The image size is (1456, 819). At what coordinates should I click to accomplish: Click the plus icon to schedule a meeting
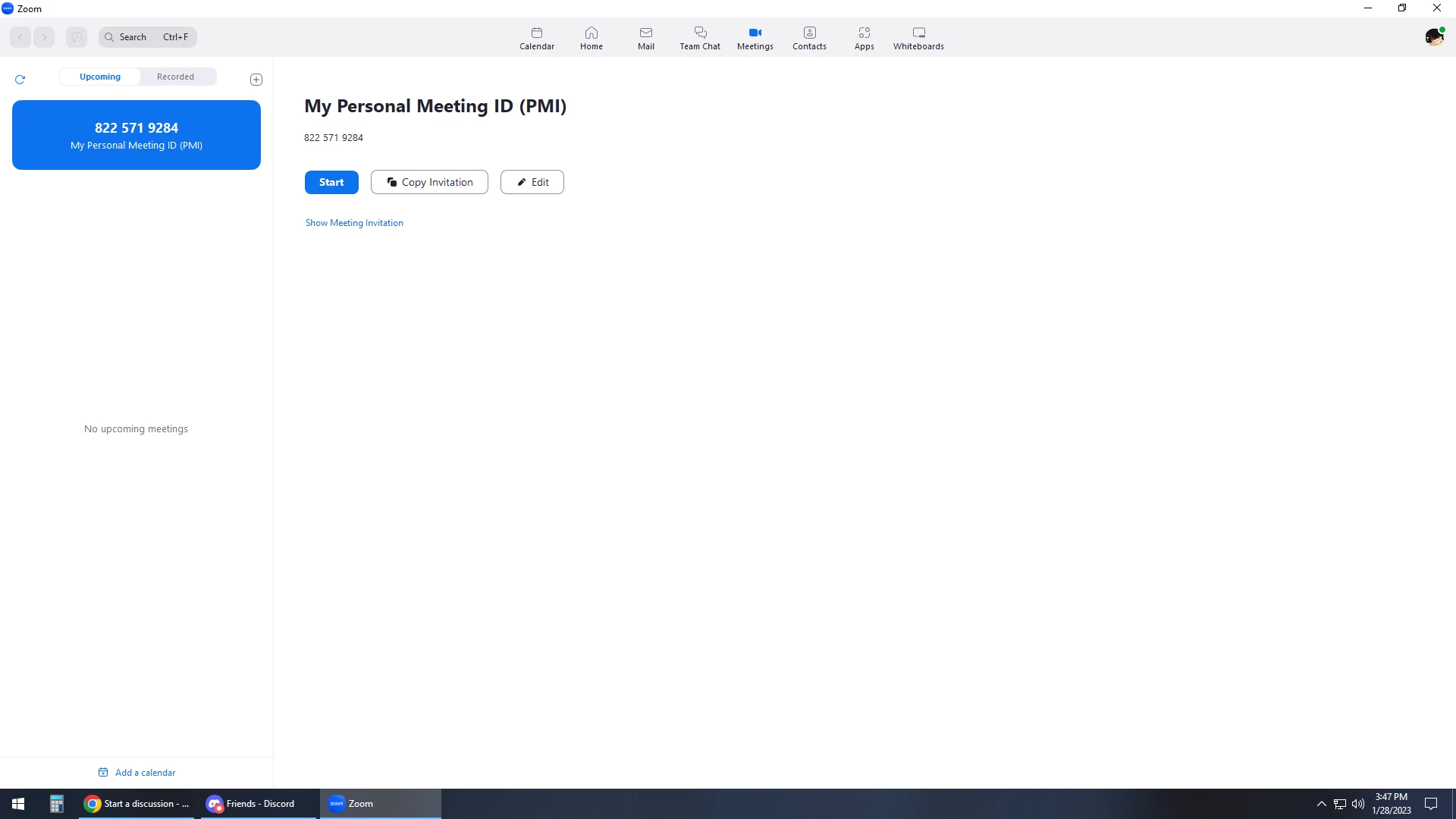(256, 80)
